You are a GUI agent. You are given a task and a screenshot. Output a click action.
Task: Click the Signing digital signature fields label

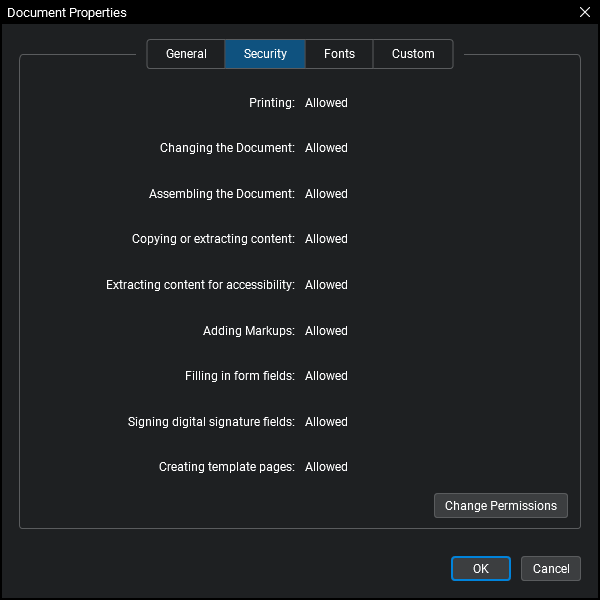tap(211, 422)
